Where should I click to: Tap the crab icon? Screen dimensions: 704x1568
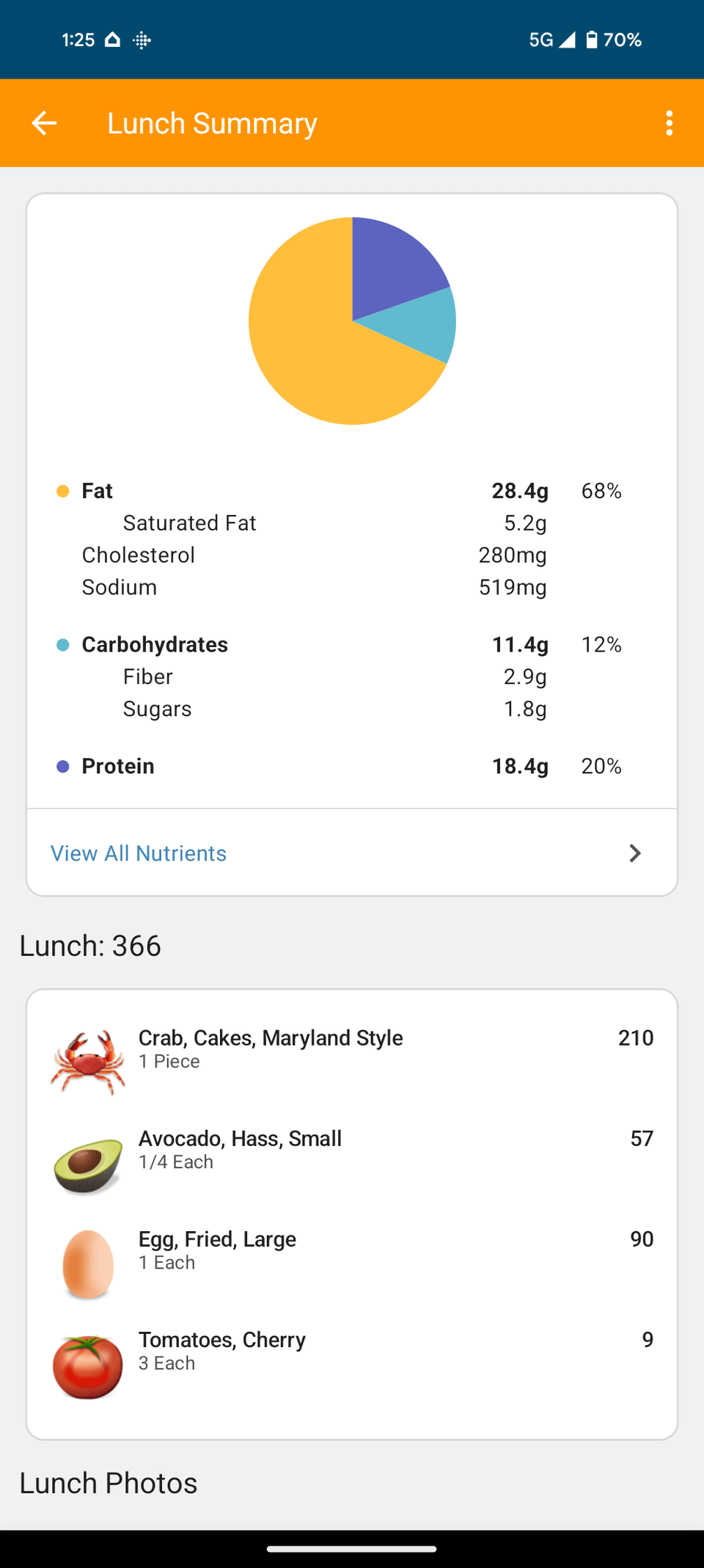click(x=88, y=1062)
